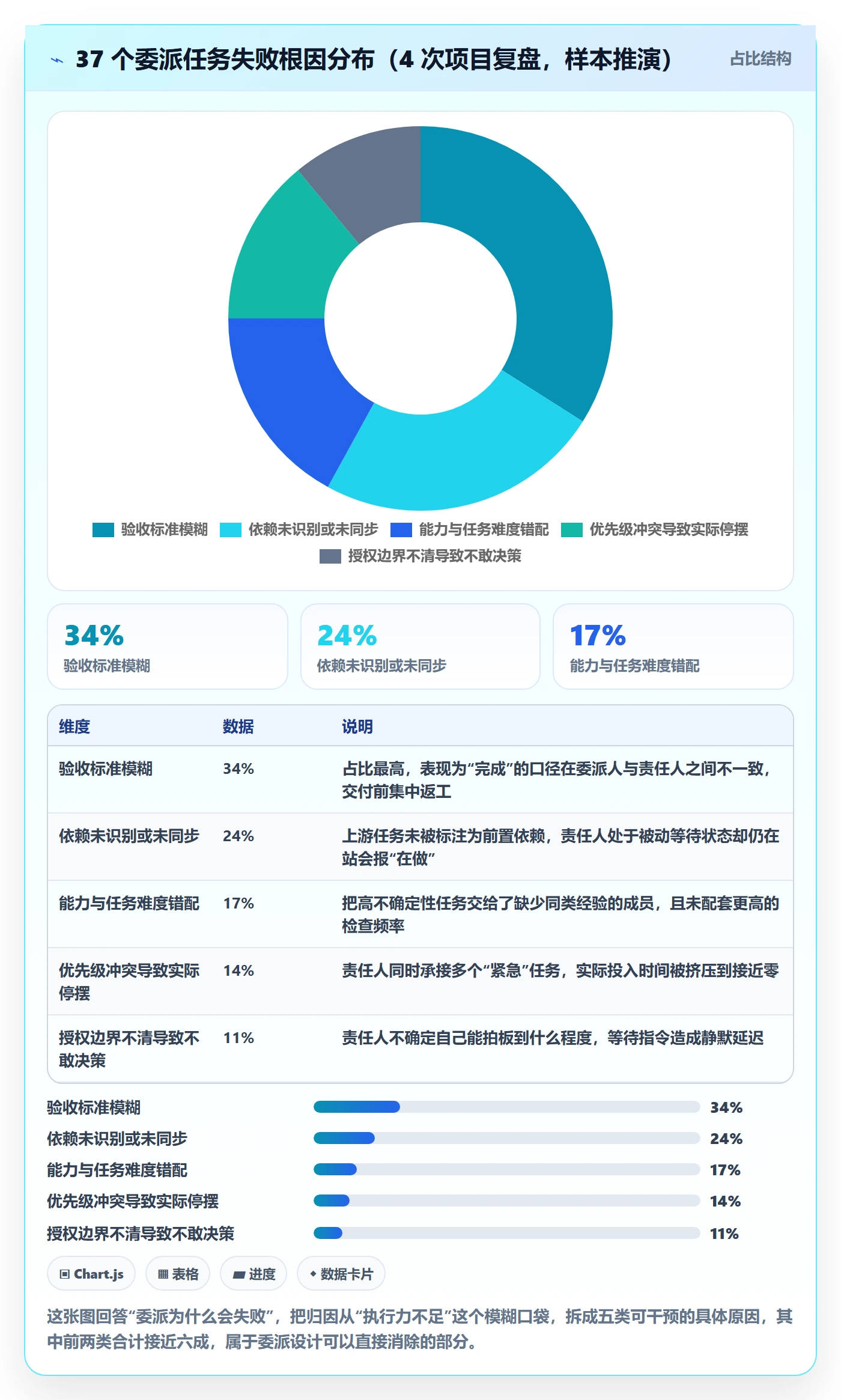Click description starting 责任人不确定自己

pos(553,1038)
